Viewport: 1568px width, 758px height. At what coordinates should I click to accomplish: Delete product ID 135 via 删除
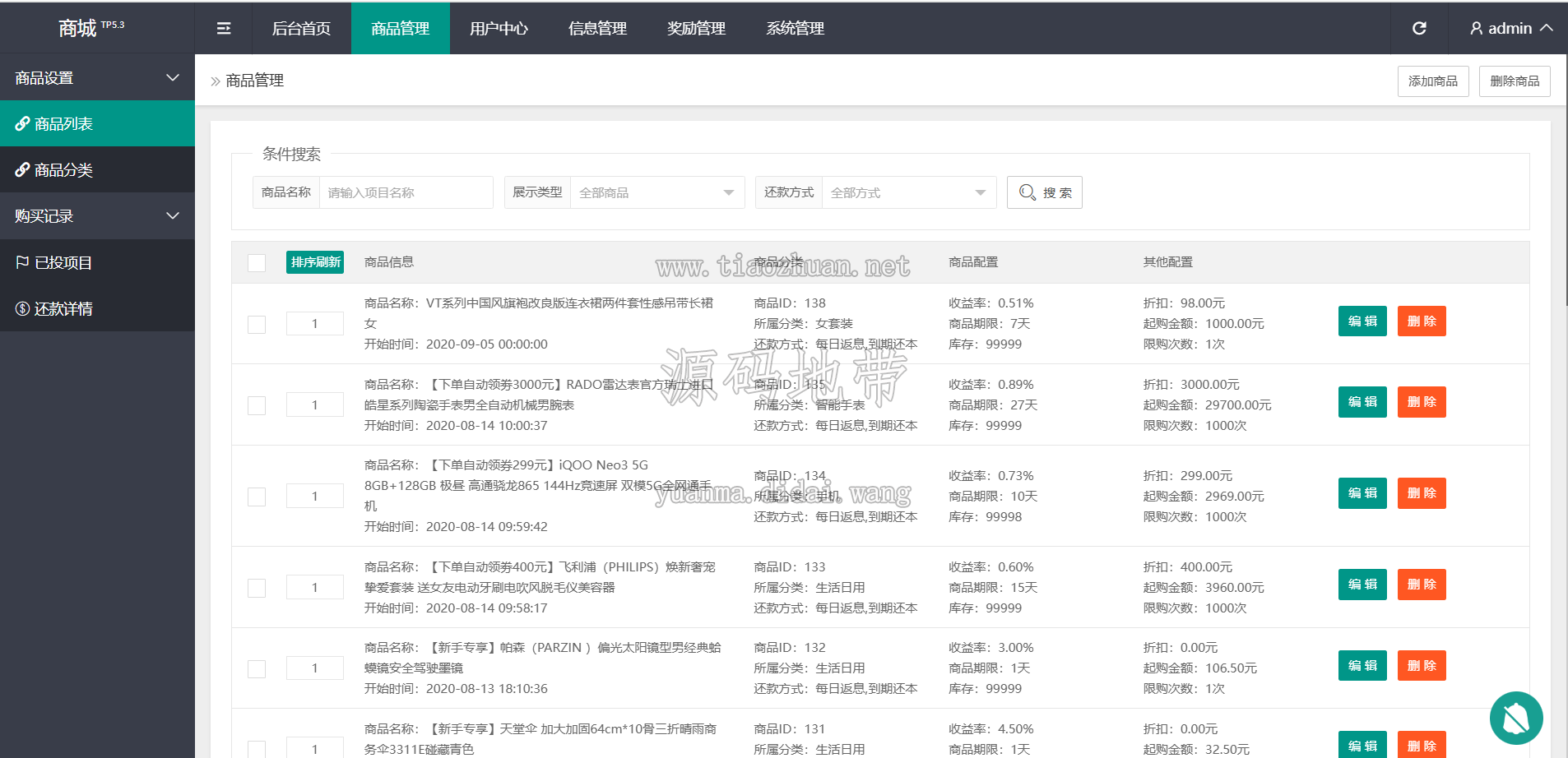[1422, 402]
